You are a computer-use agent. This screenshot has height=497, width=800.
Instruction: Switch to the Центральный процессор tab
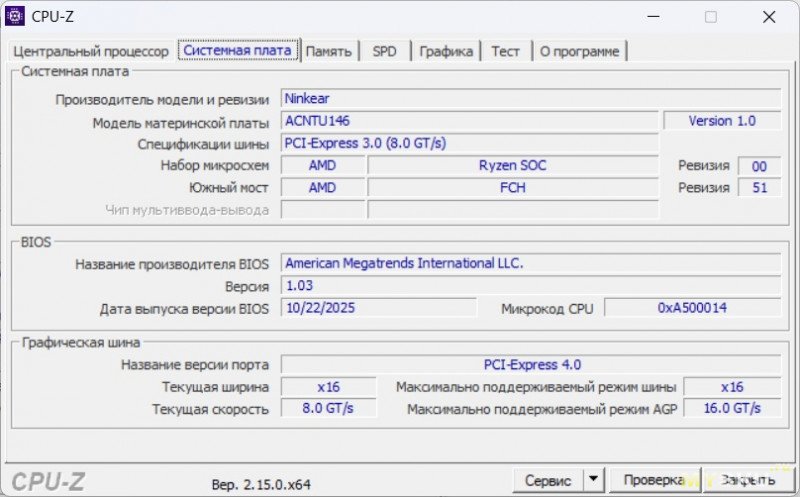pyautogui.click(x=91, y=51)
